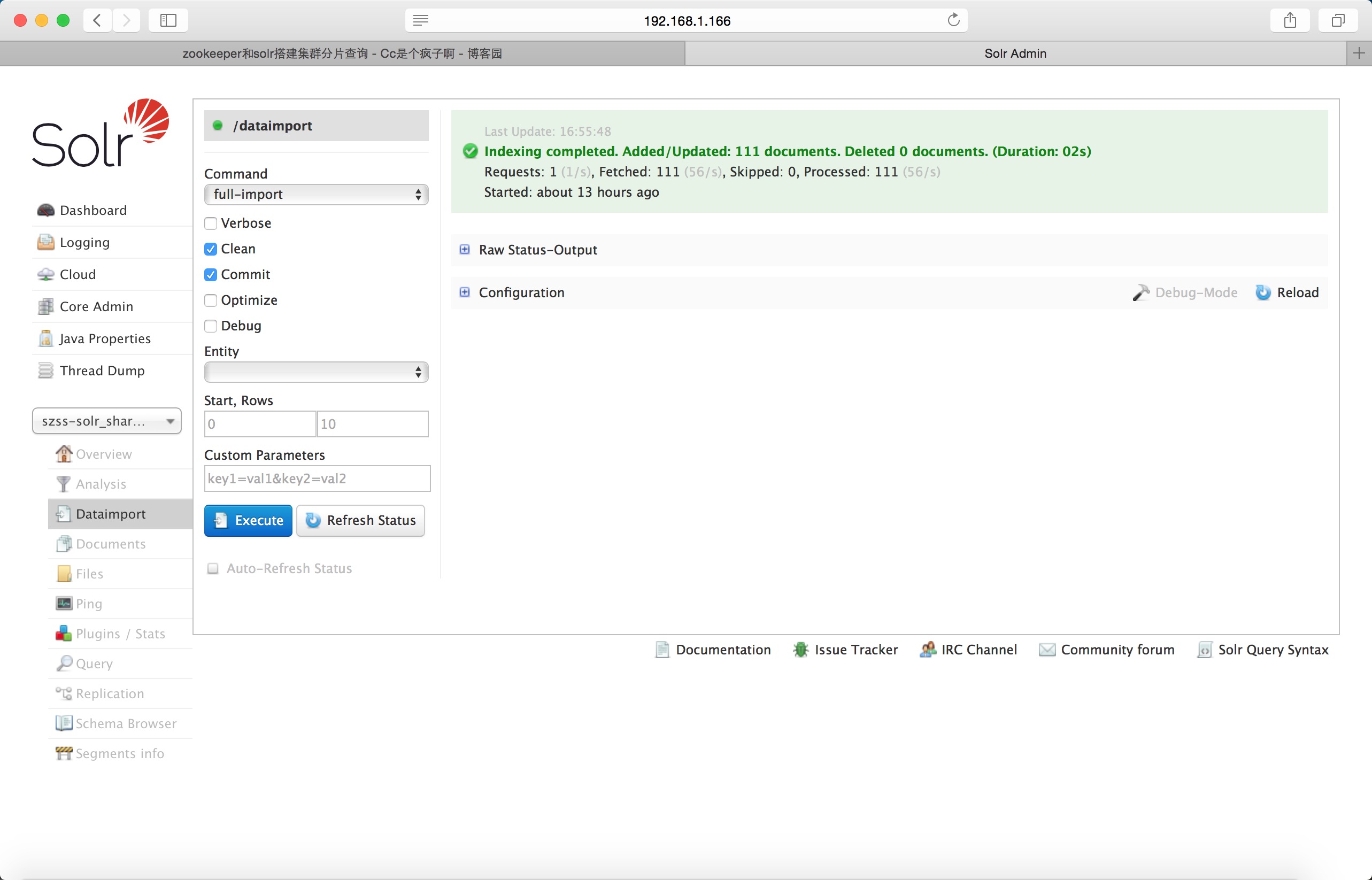Click the Overview house icon

tap(64, 454)
